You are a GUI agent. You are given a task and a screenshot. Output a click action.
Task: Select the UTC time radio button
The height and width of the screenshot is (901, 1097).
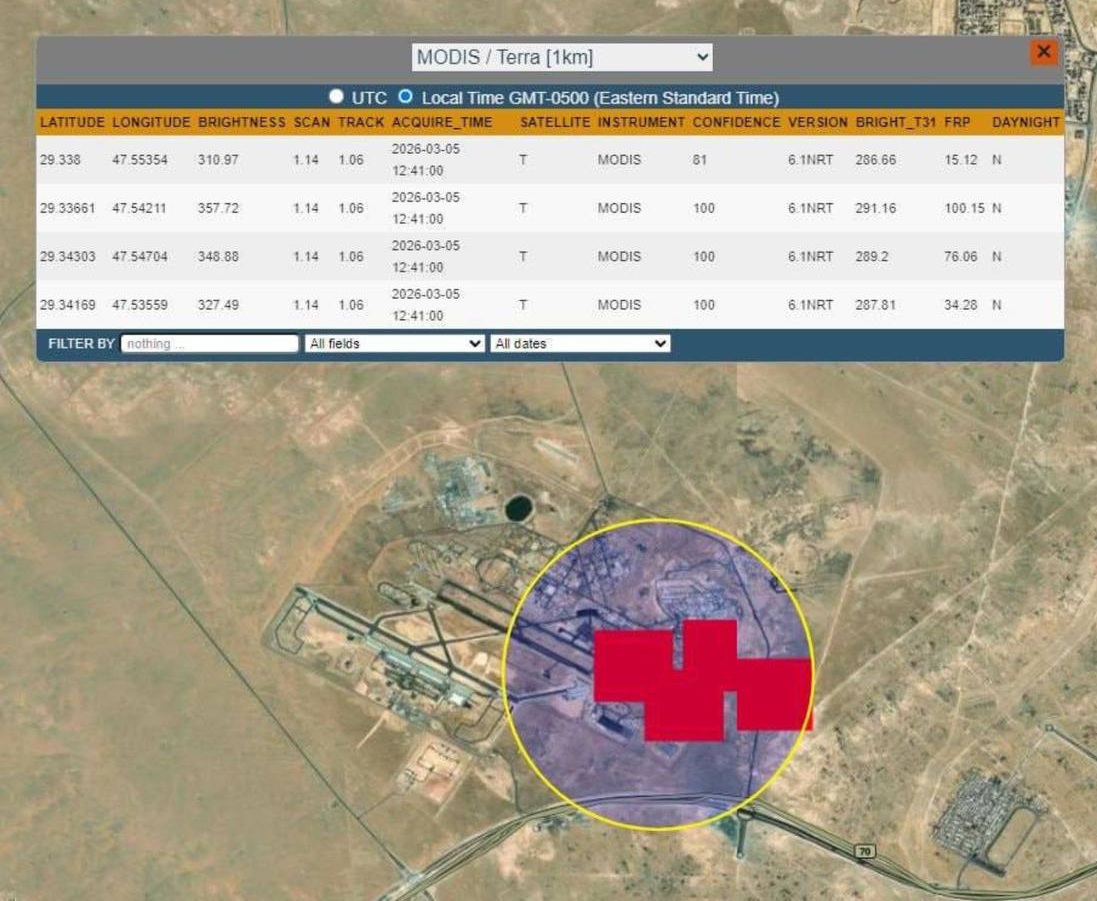point(336,97)
